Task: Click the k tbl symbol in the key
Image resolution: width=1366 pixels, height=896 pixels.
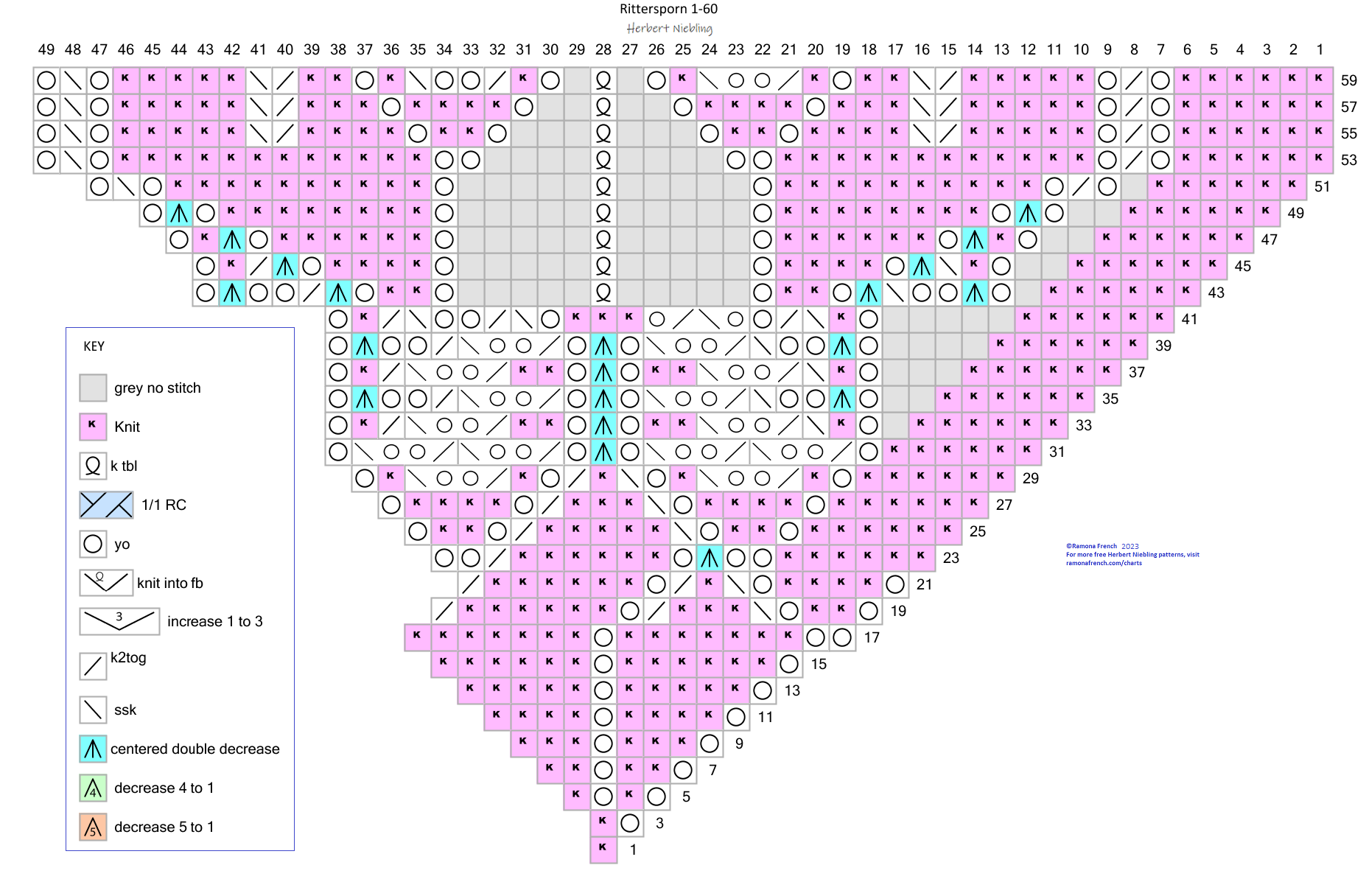Action: (93, 466)
